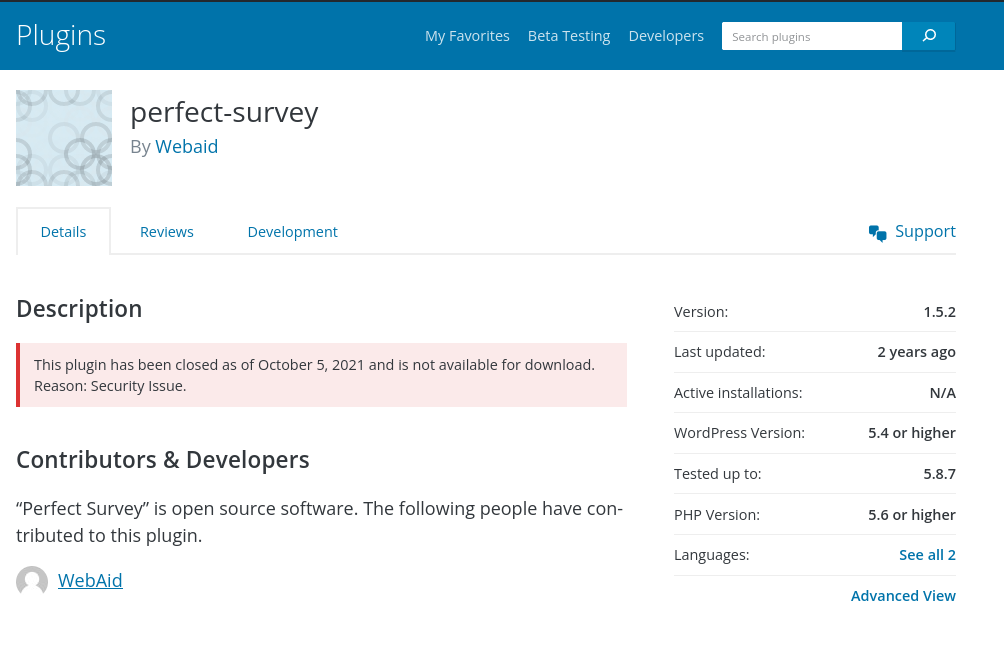Click the Support speech bubbles icon

coord(878,233)
